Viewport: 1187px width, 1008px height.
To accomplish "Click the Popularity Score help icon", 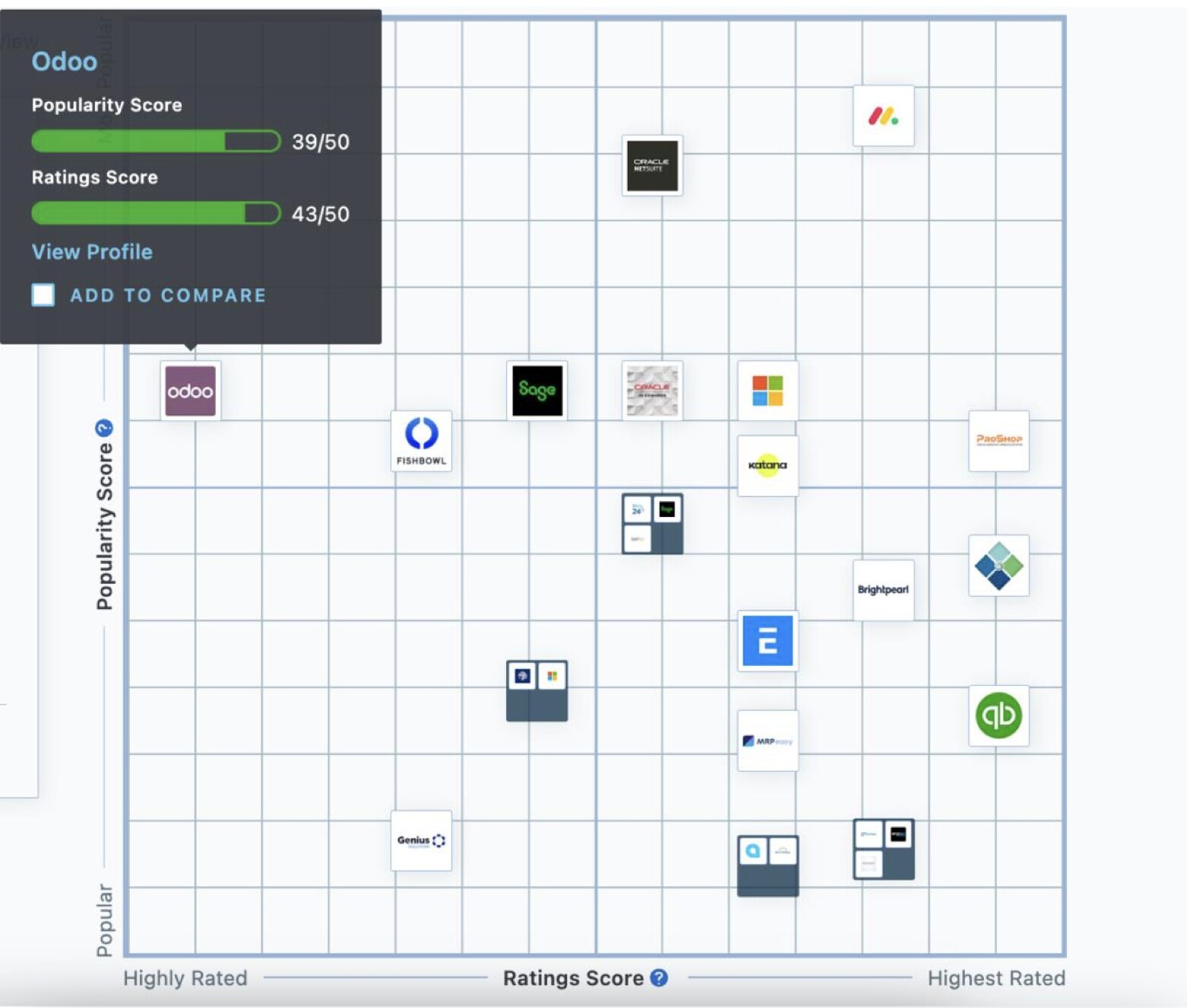I will pos(104,428).
